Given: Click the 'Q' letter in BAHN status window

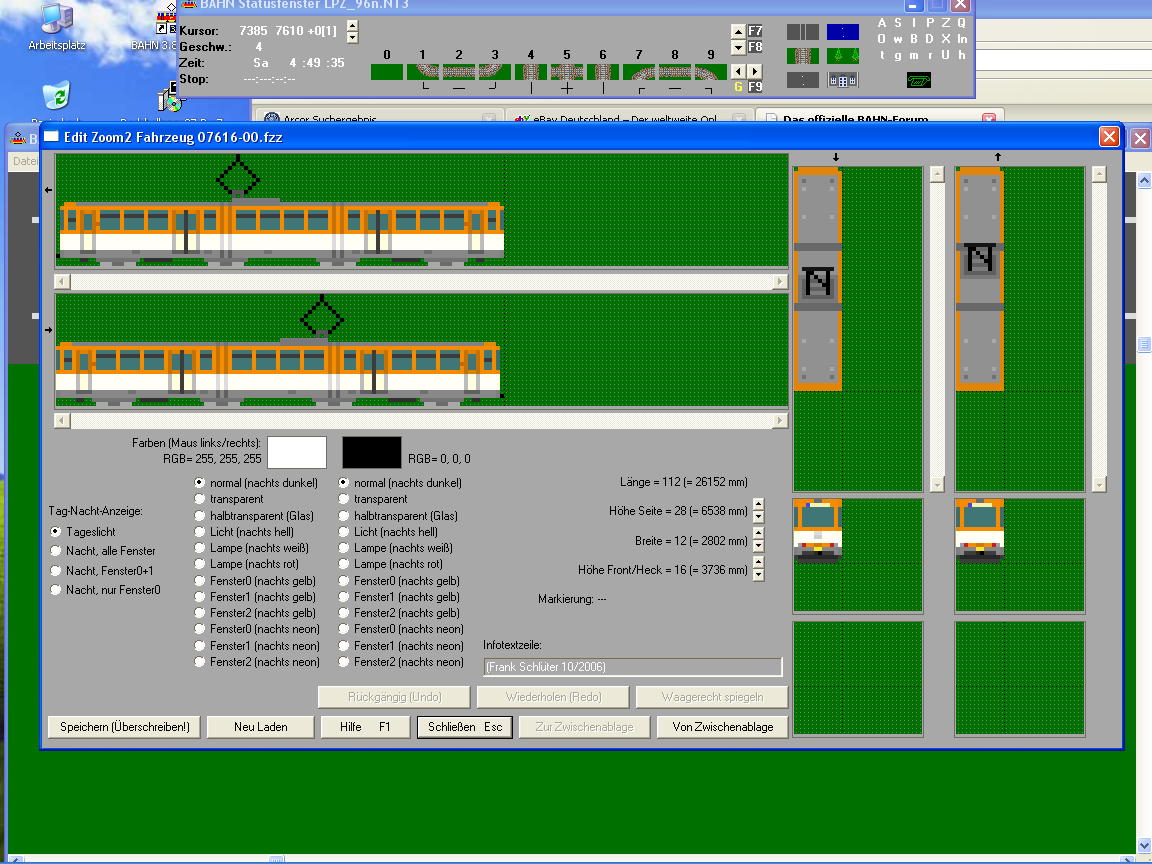Looking at the screenshot, I should (x=962, y=23).
